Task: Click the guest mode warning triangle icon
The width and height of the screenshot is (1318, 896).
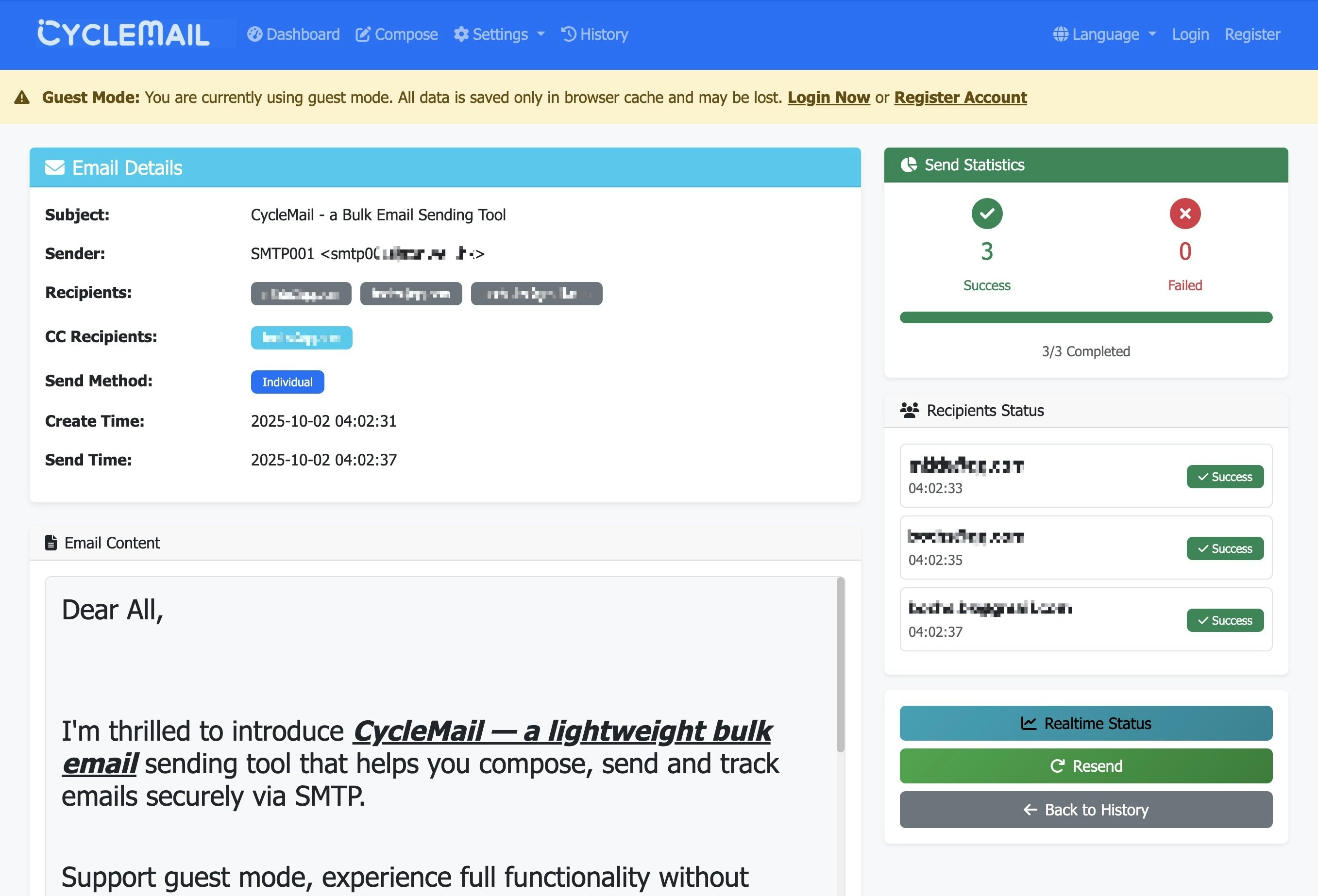Action: click(22, 98)
